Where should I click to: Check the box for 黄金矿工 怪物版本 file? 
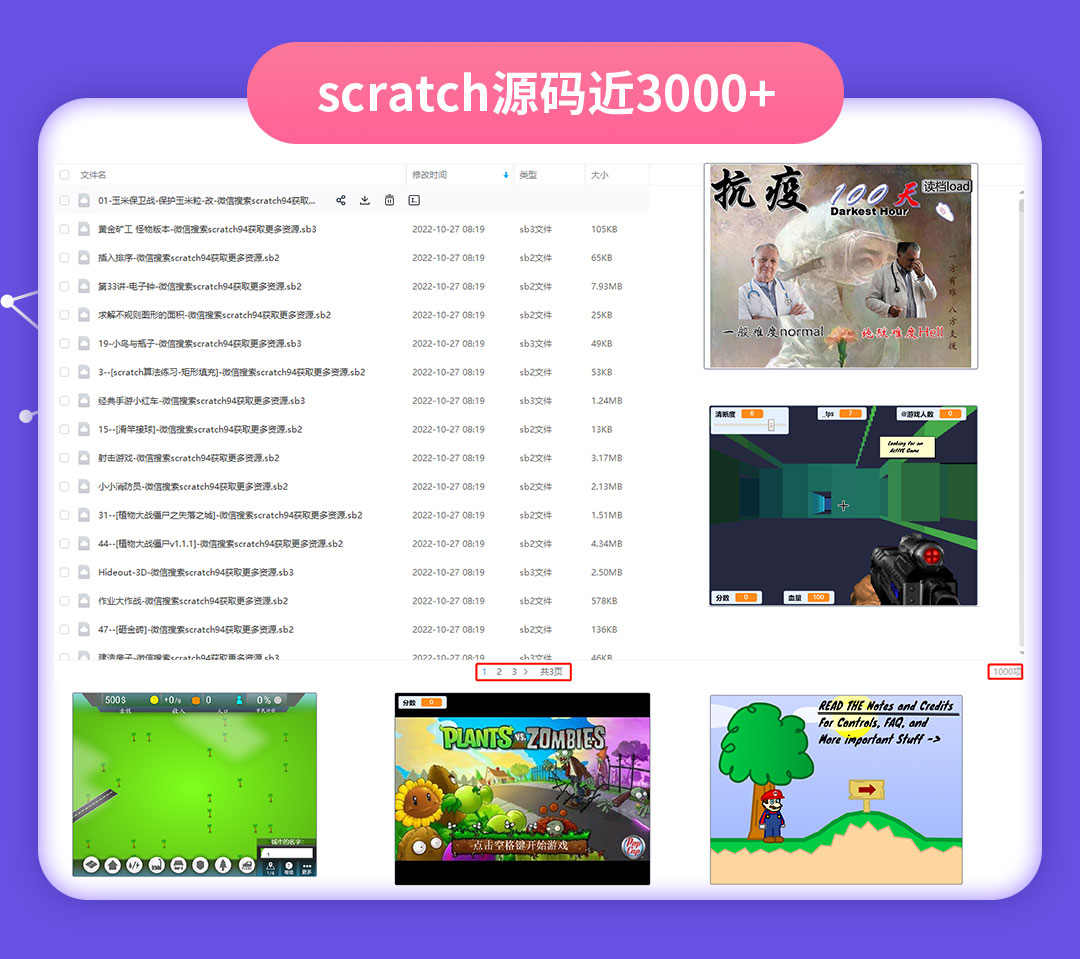[64, 229]
